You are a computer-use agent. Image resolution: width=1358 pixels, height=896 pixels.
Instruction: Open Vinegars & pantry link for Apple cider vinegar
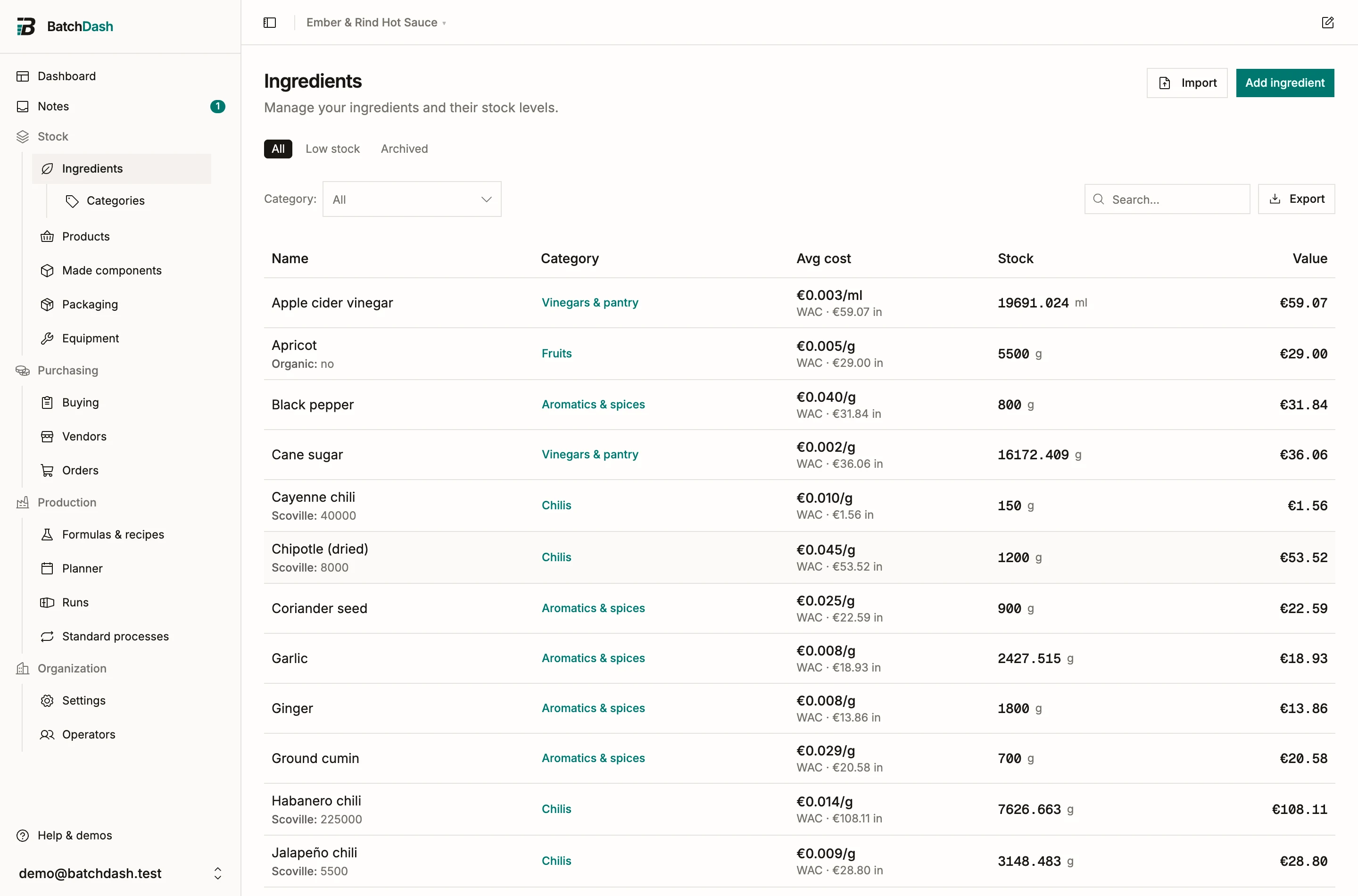pyautogui.click(x=589, y=302)
